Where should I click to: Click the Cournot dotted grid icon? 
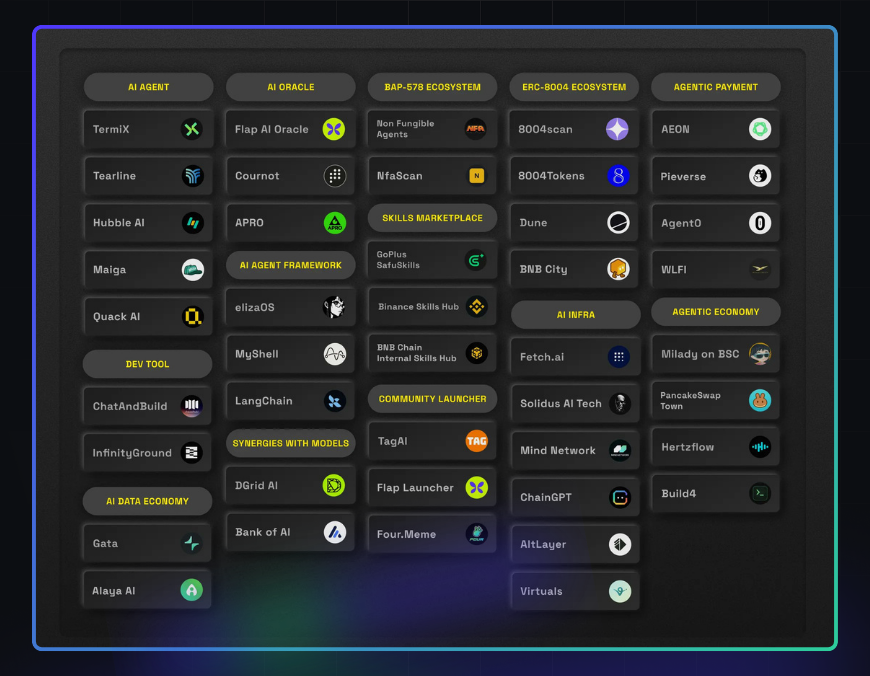pos(335,176)
